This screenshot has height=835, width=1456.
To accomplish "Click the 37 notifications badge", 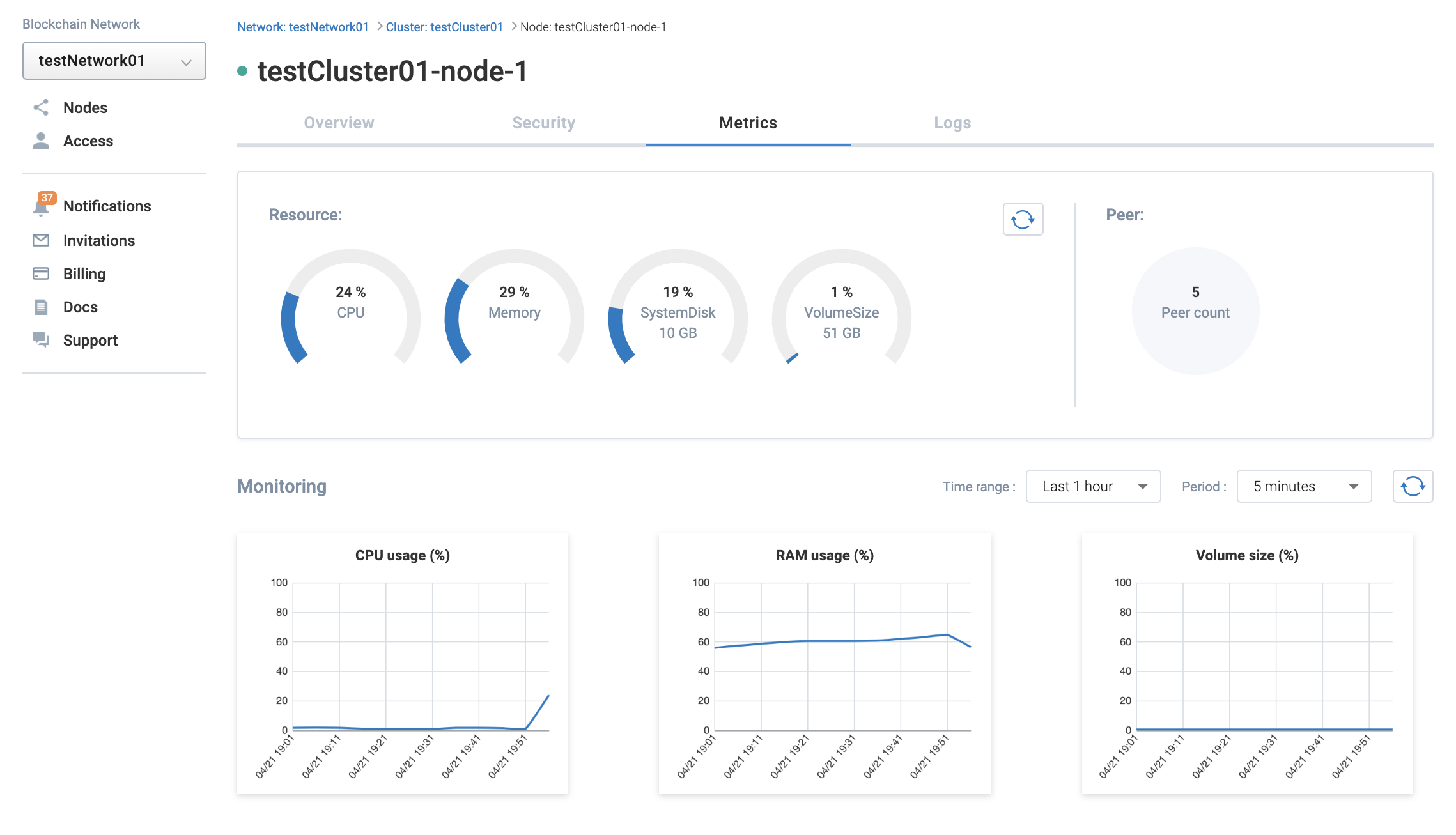I will pyautogui.click(x=47, y=197).
